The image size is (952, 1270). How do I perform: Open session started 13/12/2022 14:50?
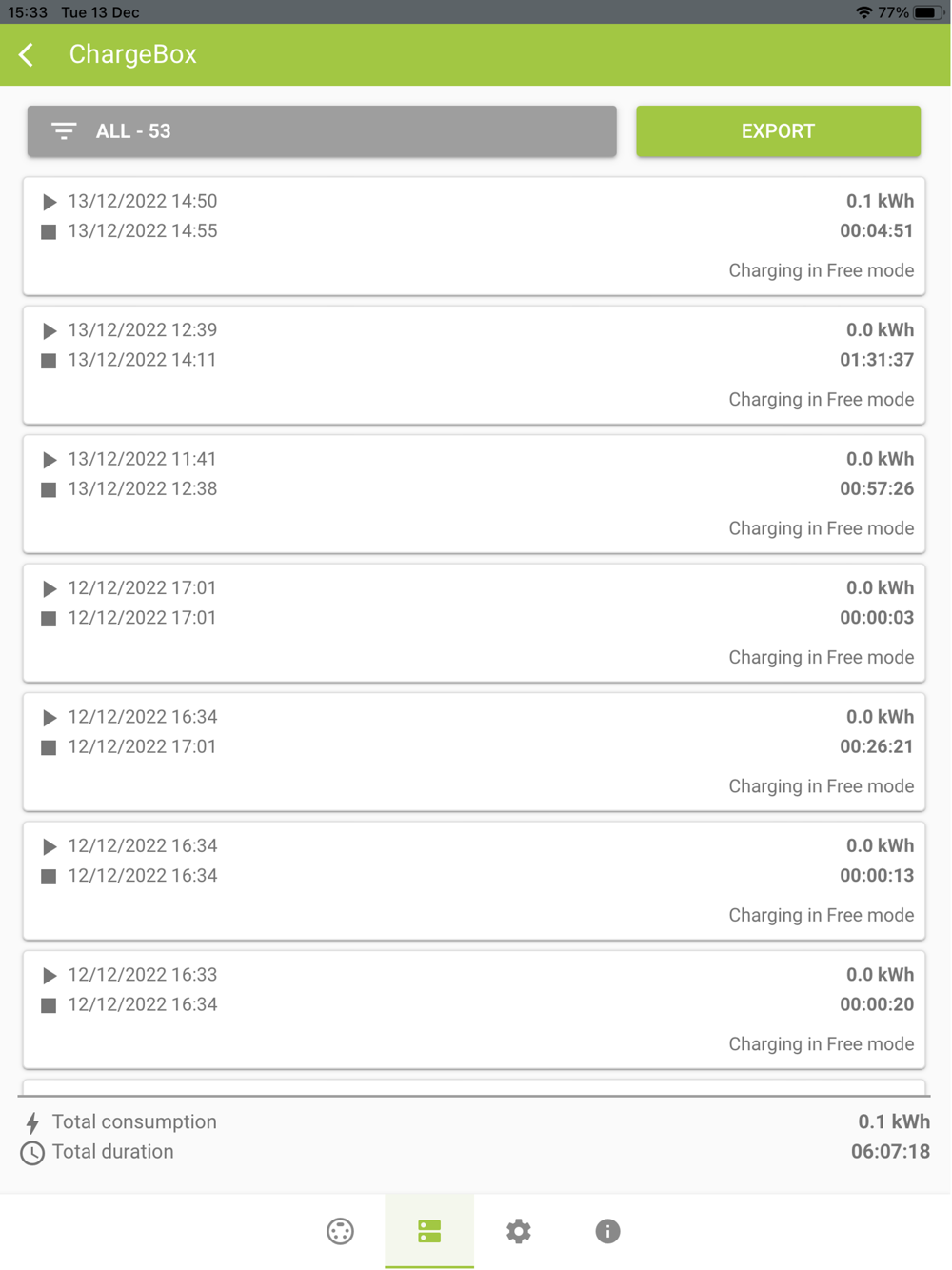point(474,236)
